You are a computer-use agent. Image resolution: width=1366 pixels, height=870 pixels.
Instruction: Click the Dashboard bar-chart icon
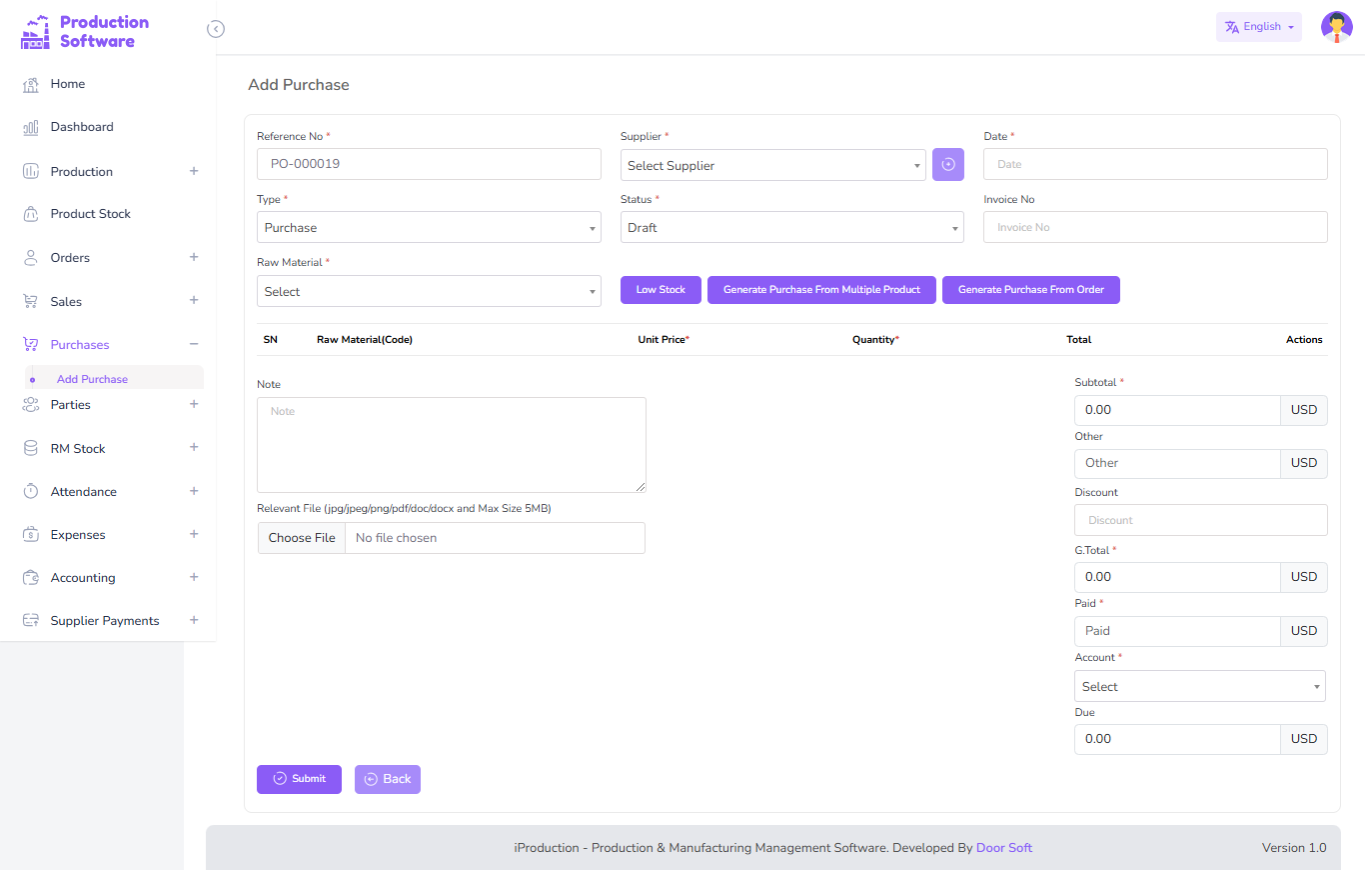tap(31, 128)
